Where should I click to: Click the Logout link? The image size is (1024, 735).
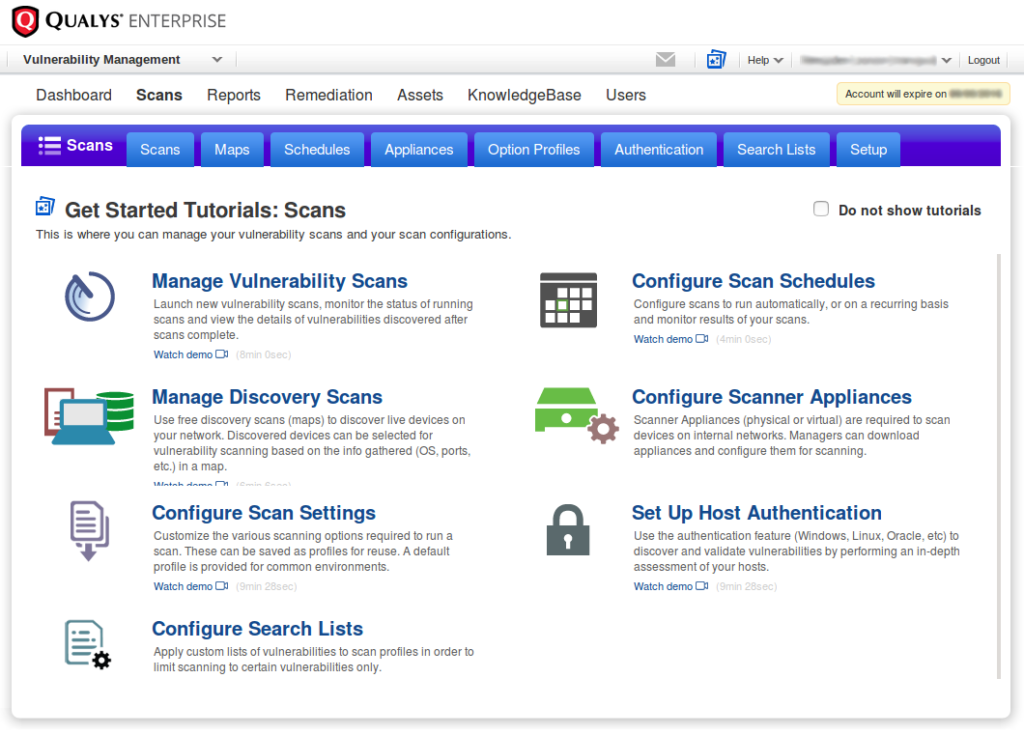[x=983, y=60]
